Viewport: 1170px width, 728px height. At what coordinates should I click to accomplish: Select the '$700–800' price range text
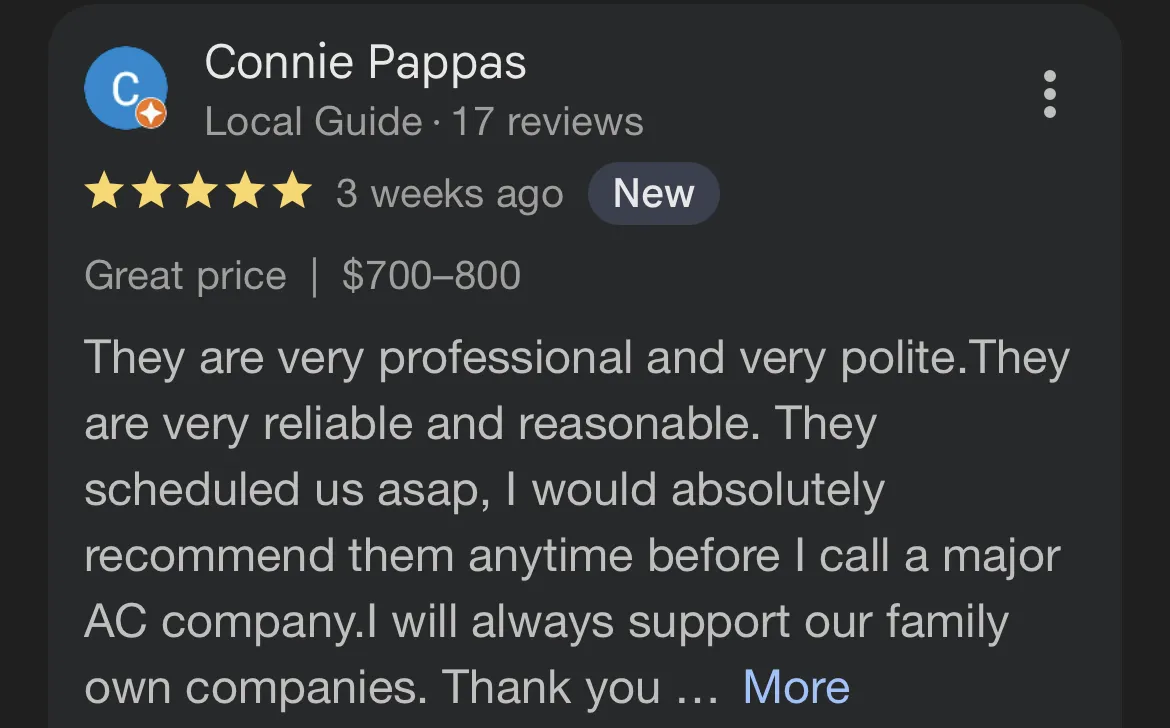point(431,275)
